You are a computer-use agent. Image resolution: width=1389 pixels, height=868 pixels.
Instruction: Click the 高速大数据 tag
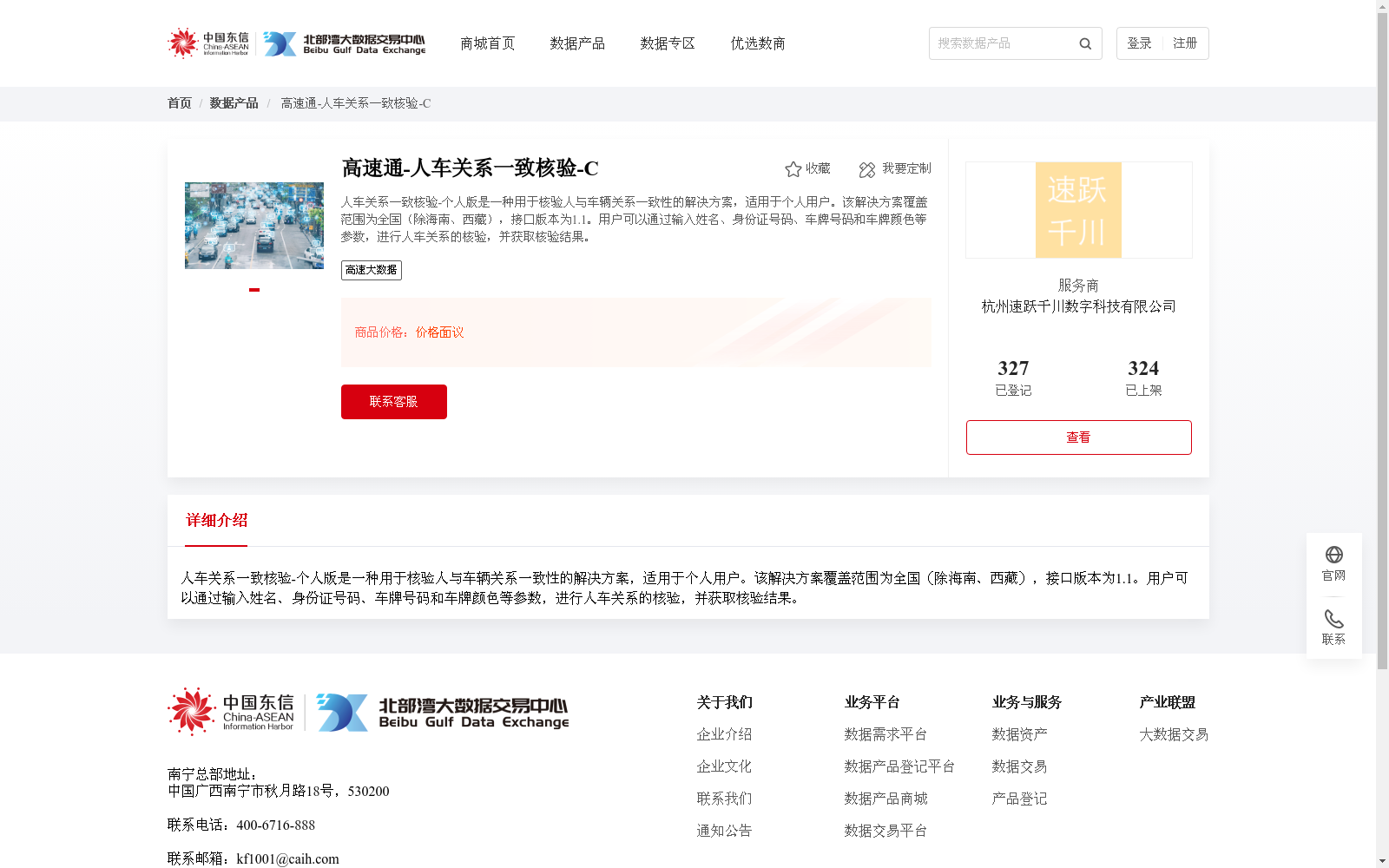(x=372, y=270)
